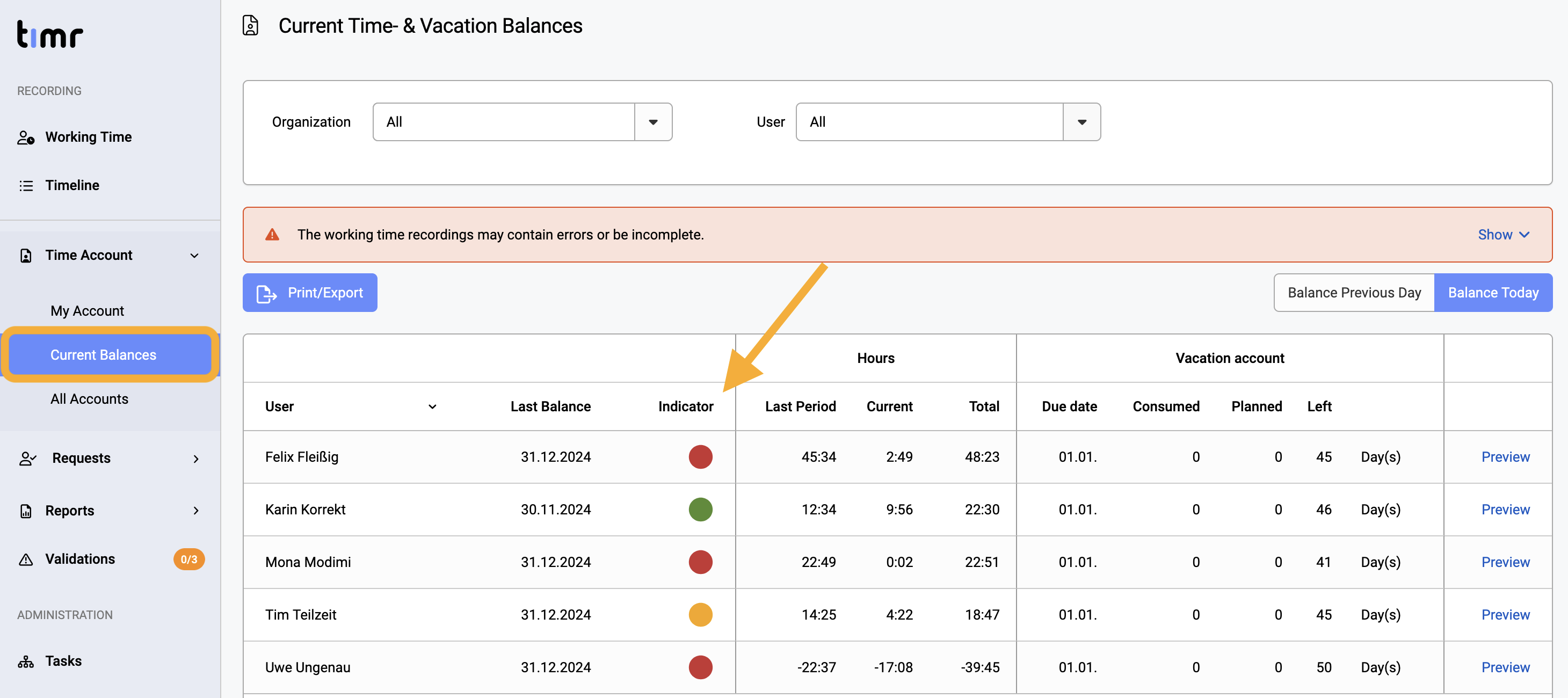Expand the Requests submenu chevron
Viewport: 1568px width, 698px height.
click(196, 459)
